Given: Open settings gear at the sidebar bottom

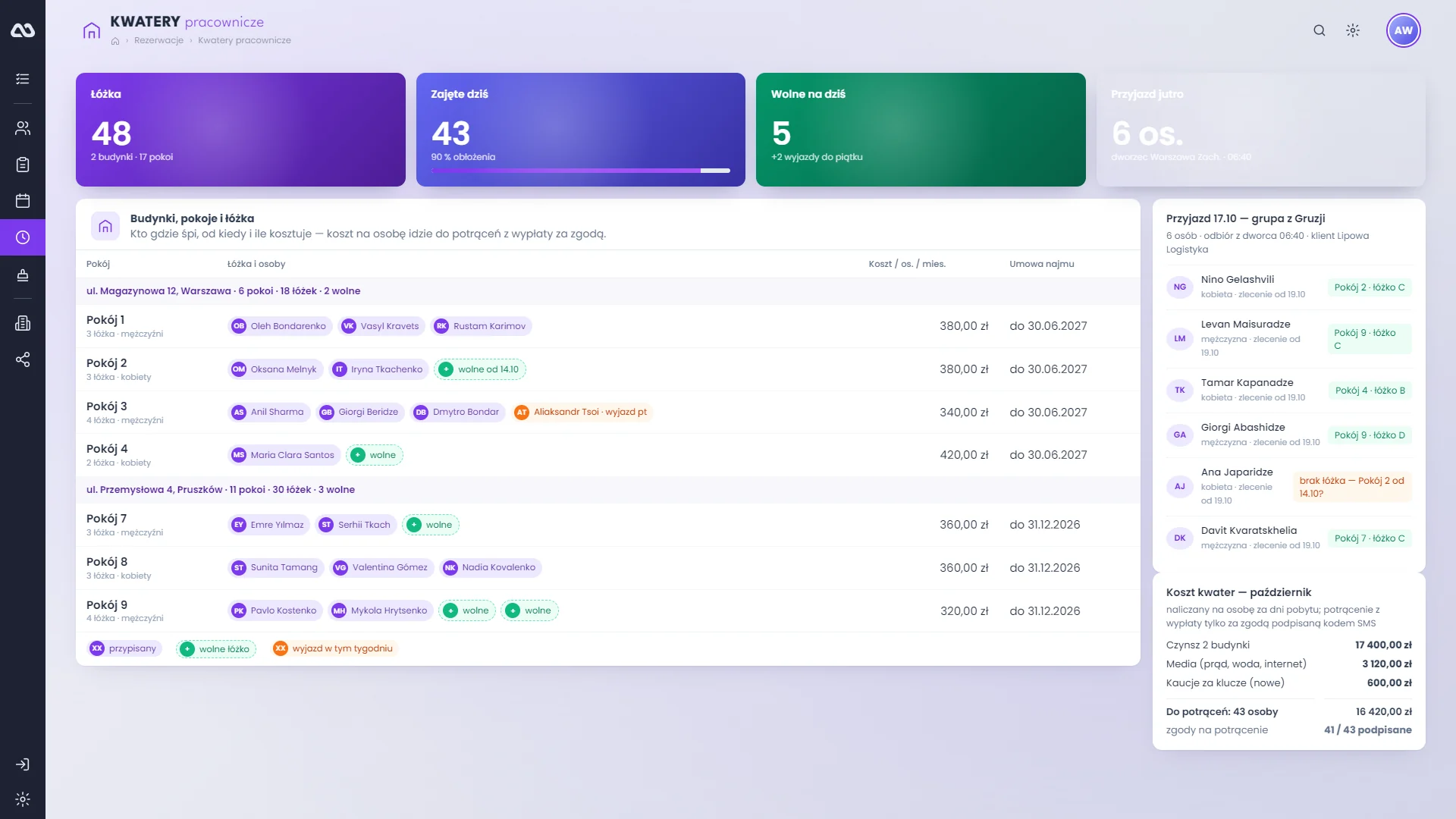Looking at the screenshot, I should click(23, 799).
